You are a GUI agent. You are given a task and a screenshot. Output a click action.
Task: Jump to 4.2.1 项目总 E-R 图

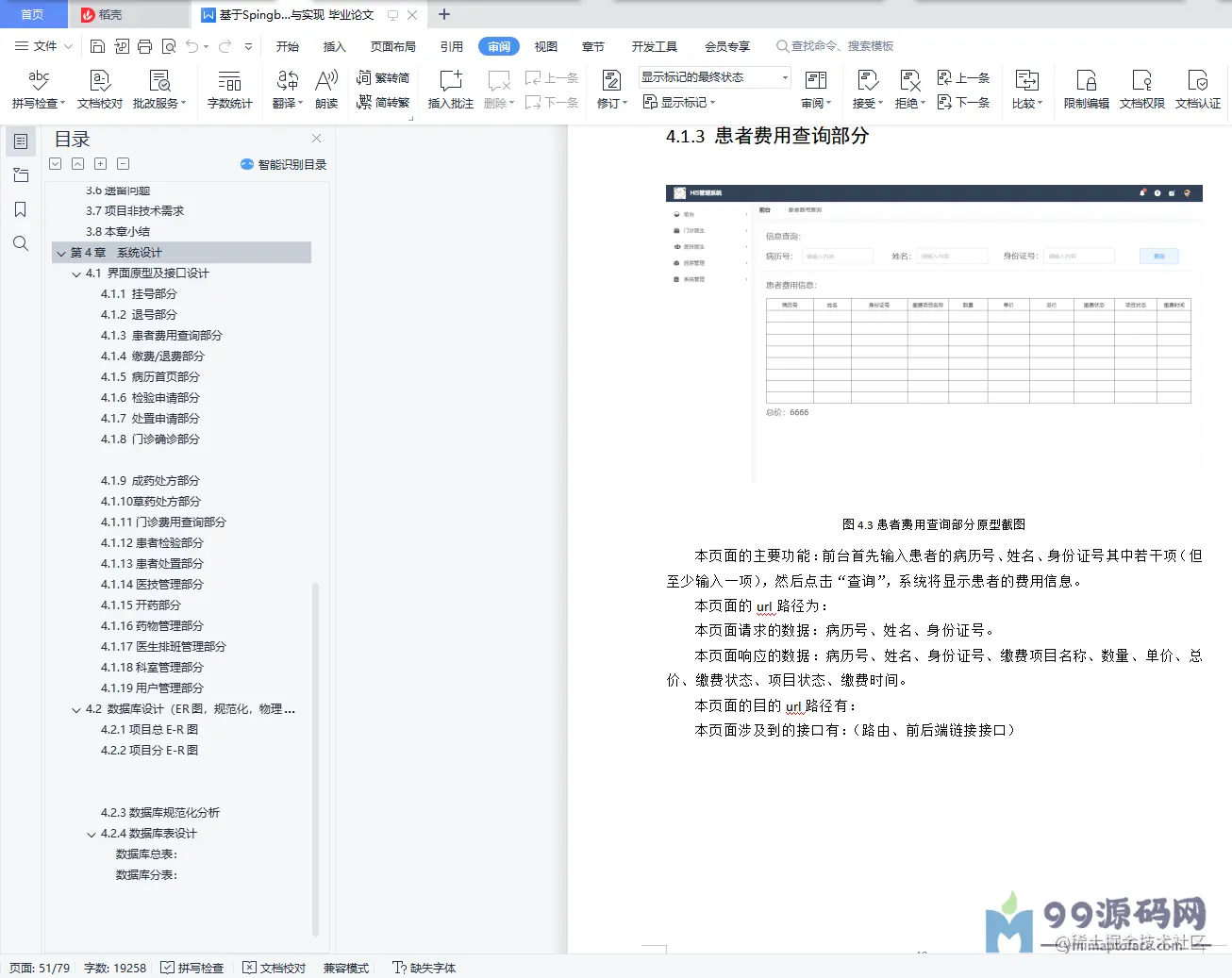(x=149, y=730)
